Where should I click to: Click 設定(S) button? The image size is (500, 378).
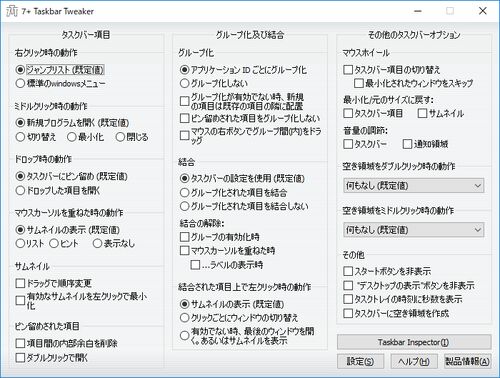(x=360, y=361)
